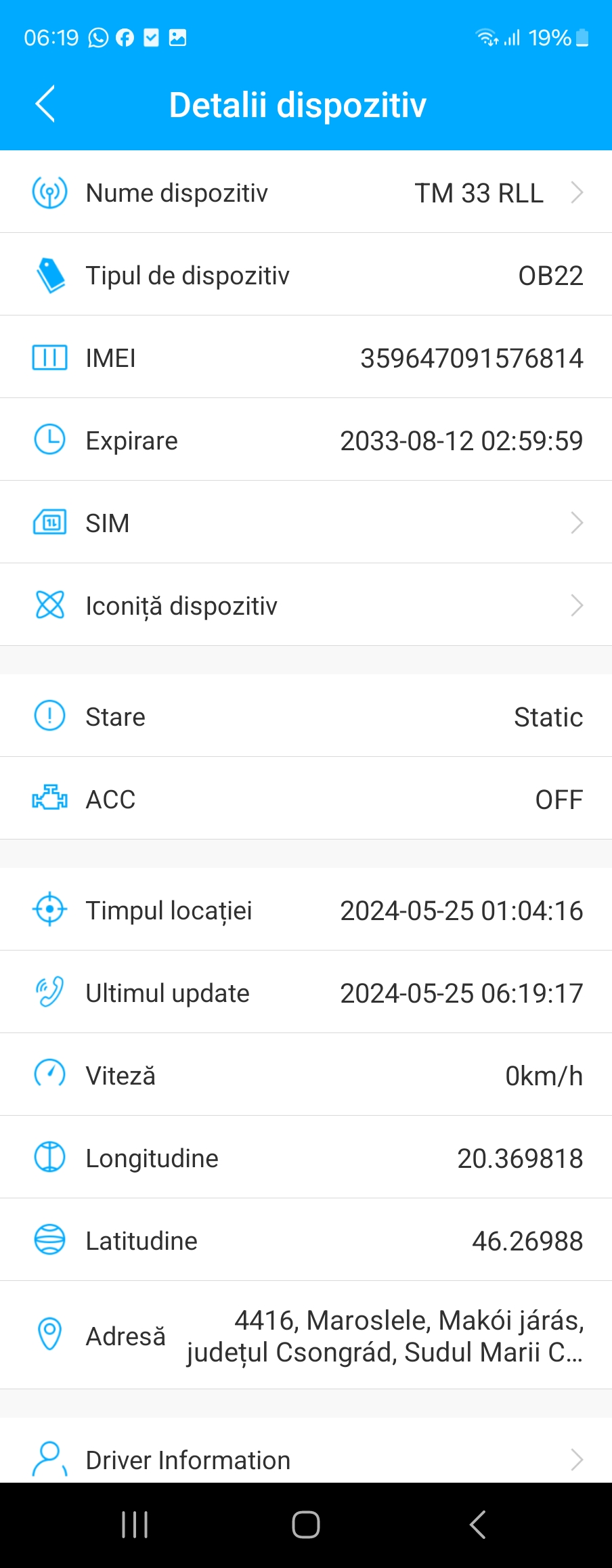Open Iconiță dispozitiv row chevron
Image resolution: width=612 pixels, height=1568 pixels.
(x=577, y=605)
